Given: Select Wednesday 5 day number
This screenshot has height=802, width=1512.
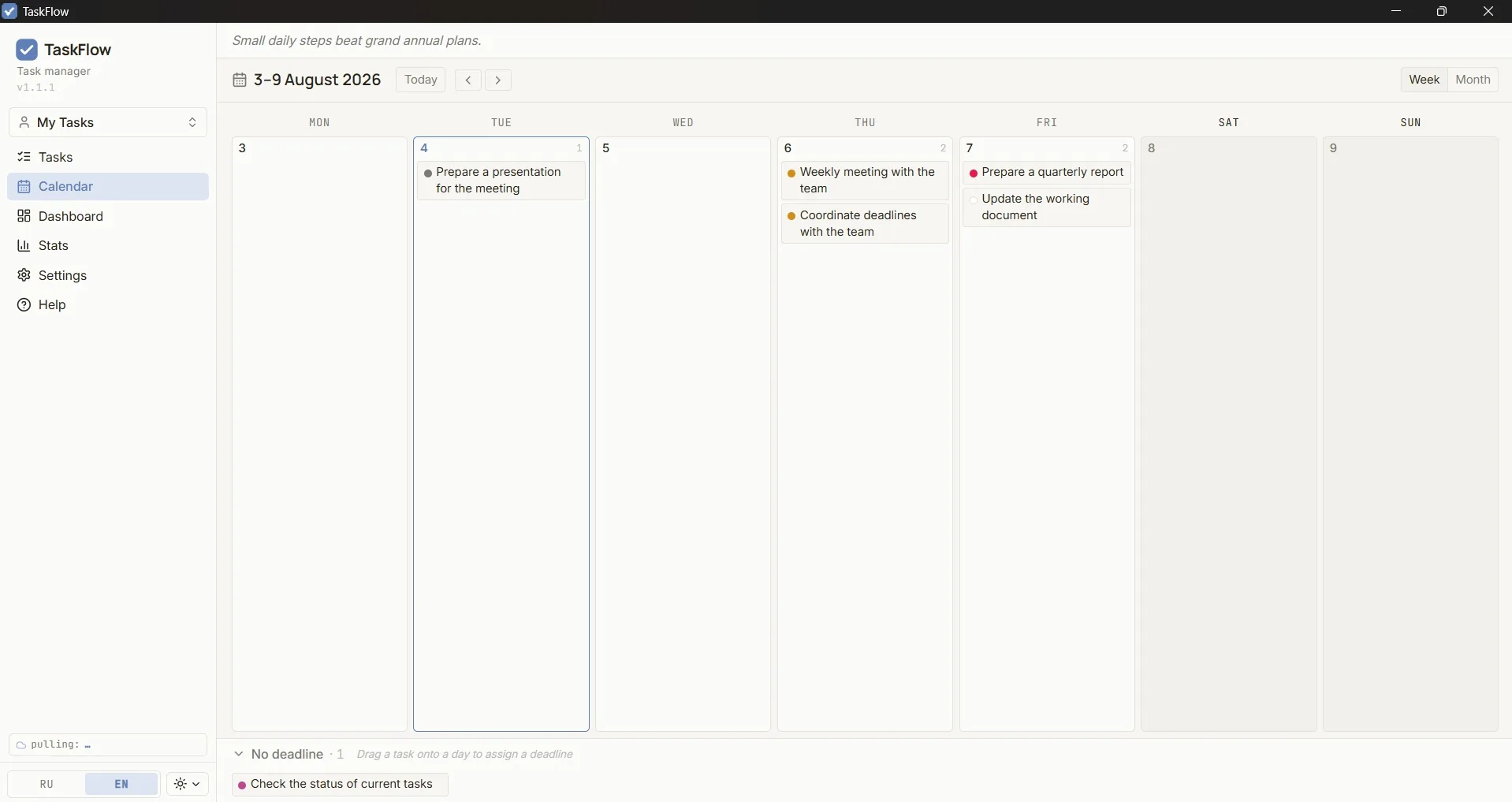Looking at the screenshot, I should click(x=607, y=149).
